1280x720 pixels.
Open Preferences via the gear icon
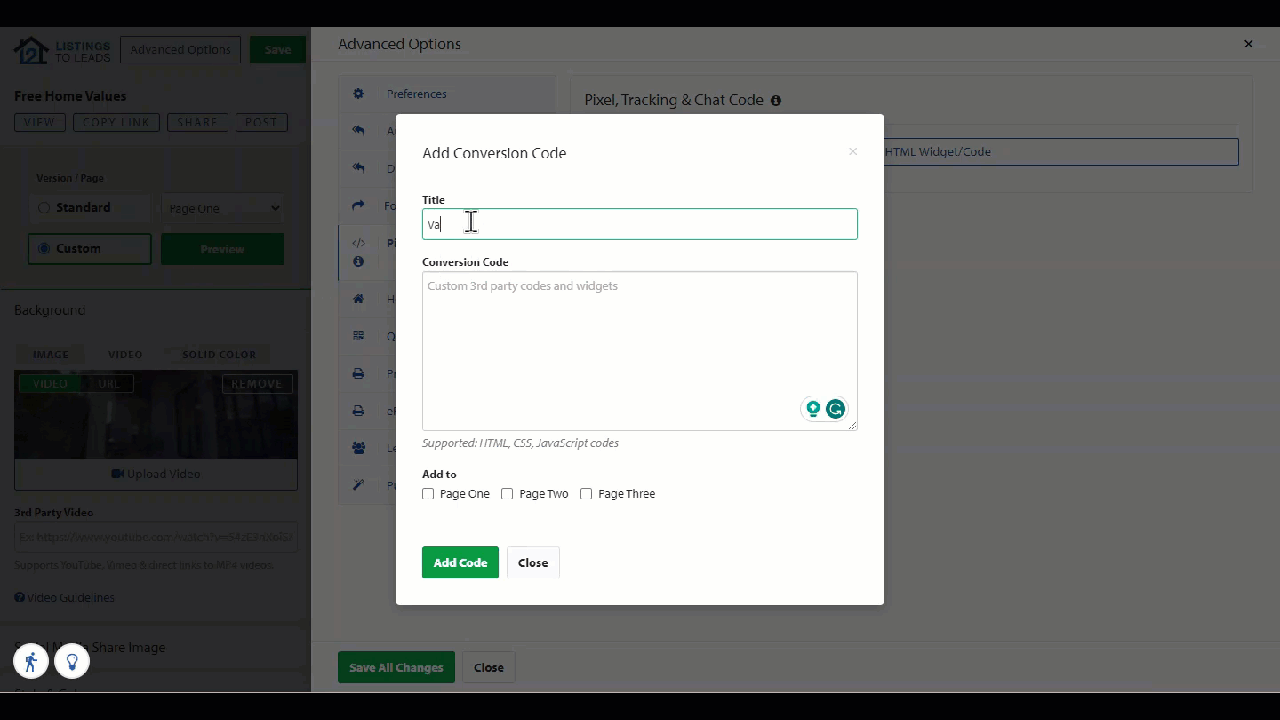[x=358, y=93]
